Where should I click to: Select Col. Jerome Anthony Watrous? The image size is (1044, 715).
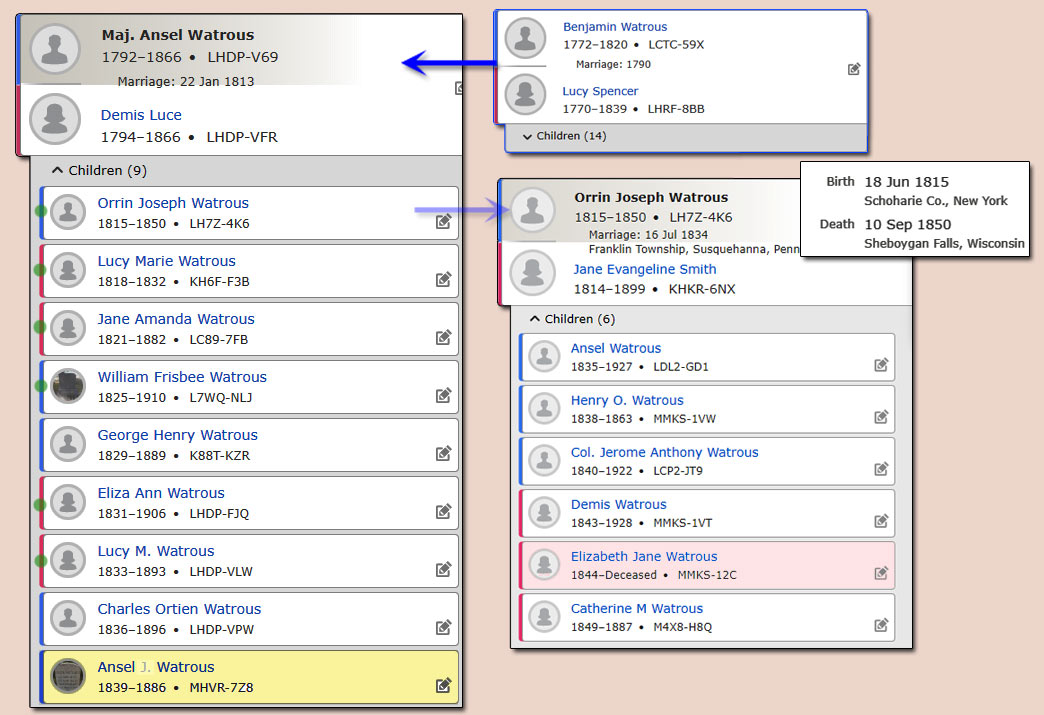(x=664, y=452)
